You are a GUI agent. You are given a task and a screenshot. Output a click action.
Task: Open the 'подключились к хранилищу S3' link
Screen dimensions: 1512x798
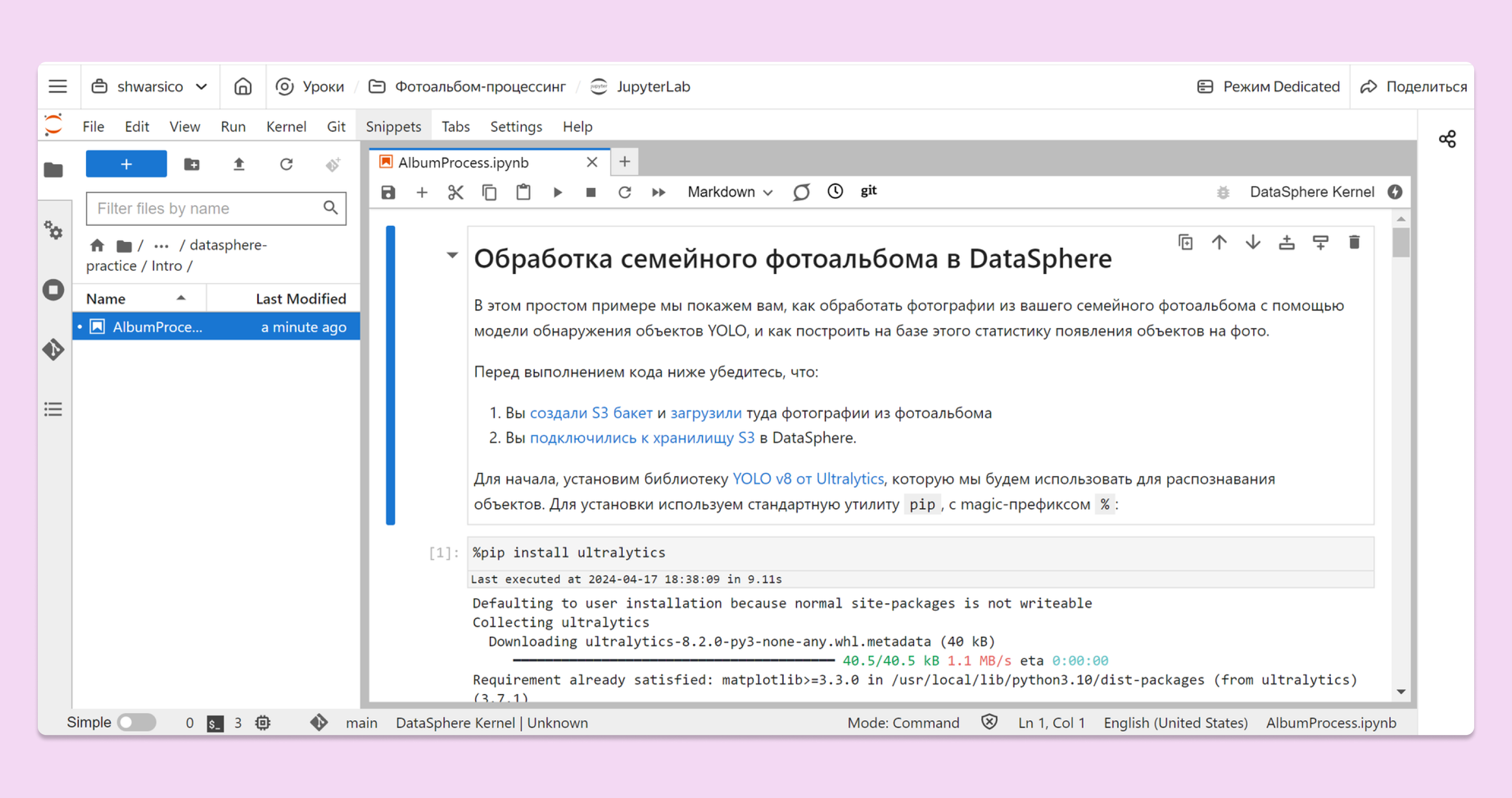point(642,438)
